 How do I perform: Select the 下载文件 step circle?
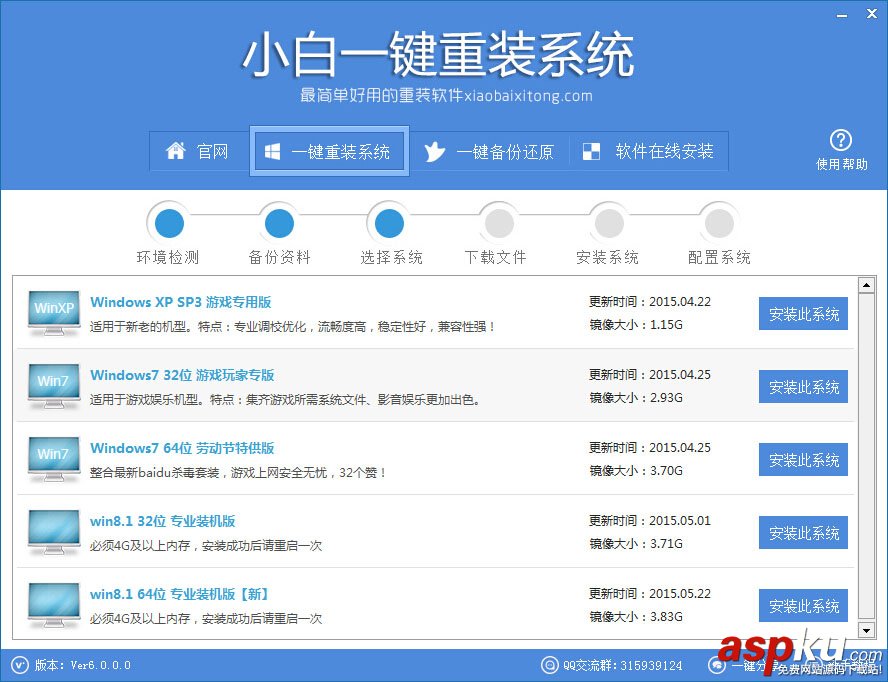(x=498, y=222)
